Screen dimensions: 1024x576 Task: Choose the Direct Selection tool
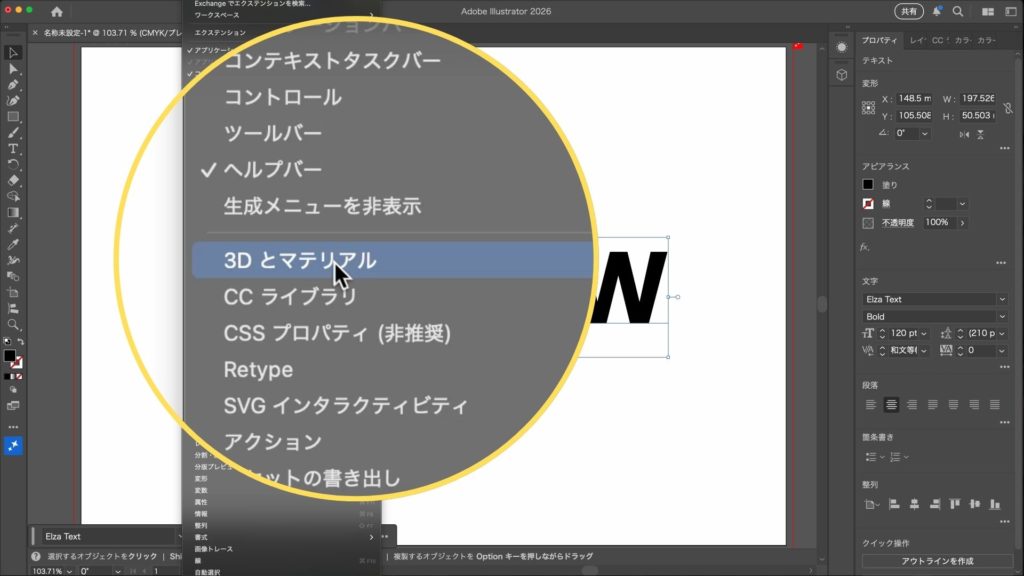coord(13,69)
